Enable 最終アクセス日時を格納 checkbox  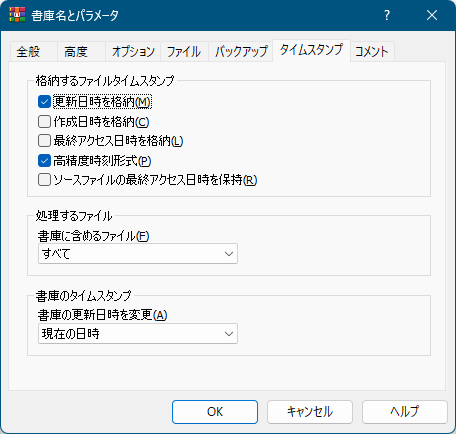(44, 141)
